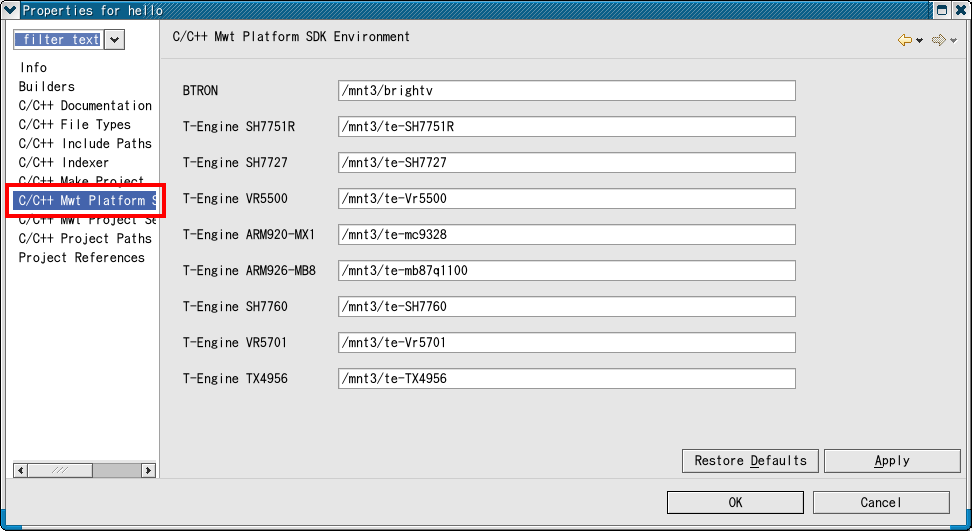Select Info in the properties list
The width and height of the screenshot is (972, 531).
tap(33, 68)
